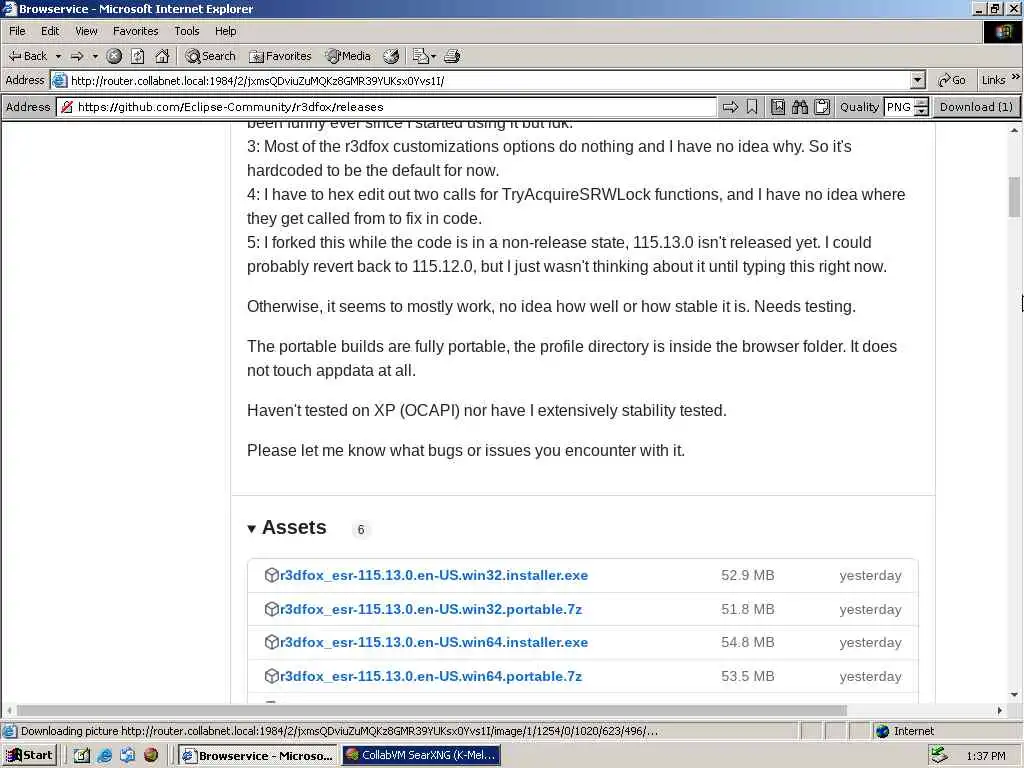Click the router.collabnet.local IE address field

click(488, 80)
